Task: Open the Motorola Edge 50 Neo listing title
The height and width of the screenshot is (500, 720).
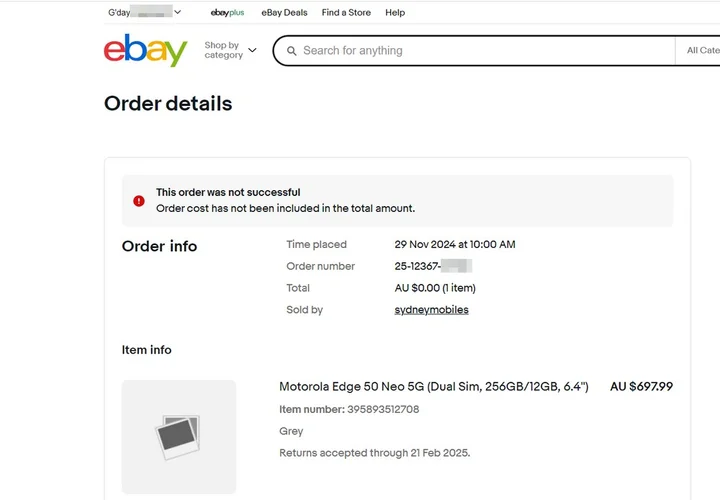Action: 433,387
